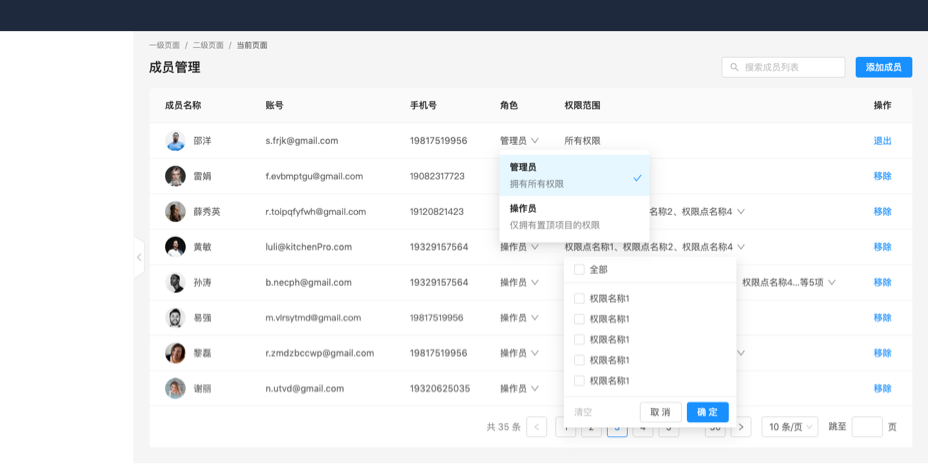Click the 权限范围 column header
This screenshot has height=464, width=928.
click(583, 105)
